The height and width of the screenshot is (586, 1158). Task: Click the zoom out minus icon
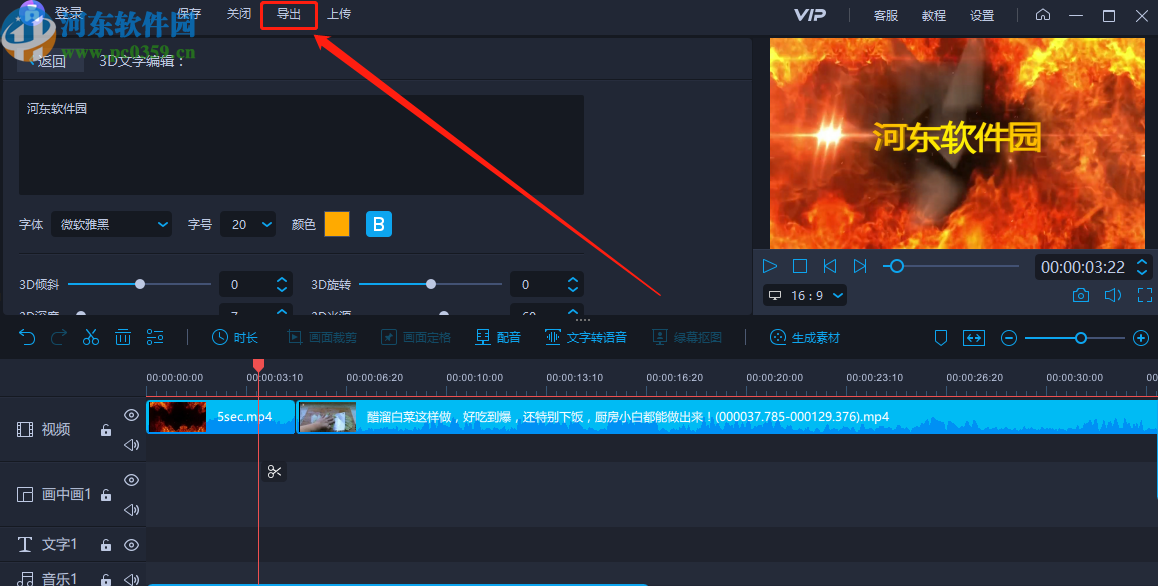[x=1009, y=338]
